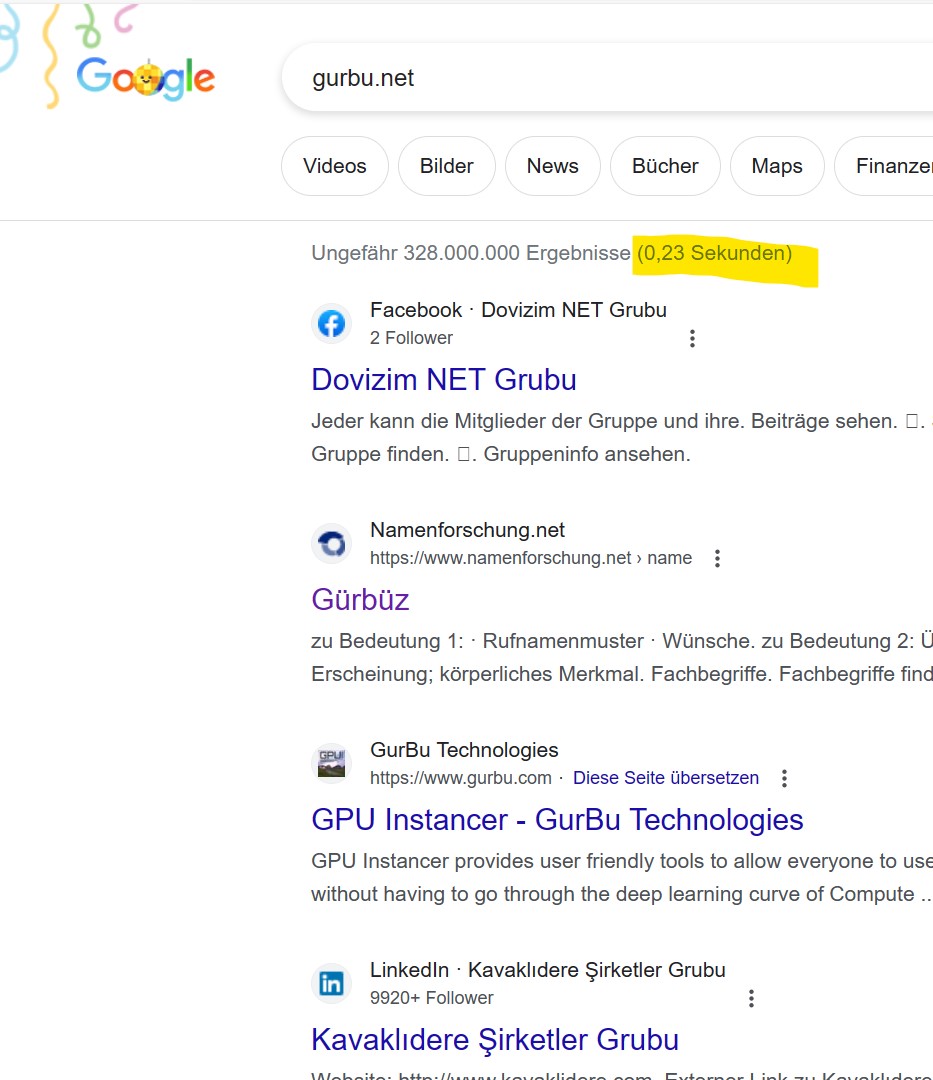This screenshot has height=1080, width=933.
Task: Click the LinkedIn · Kavaklıdere Şirketler Grubu source line
Action: click(x=547, y=970)
